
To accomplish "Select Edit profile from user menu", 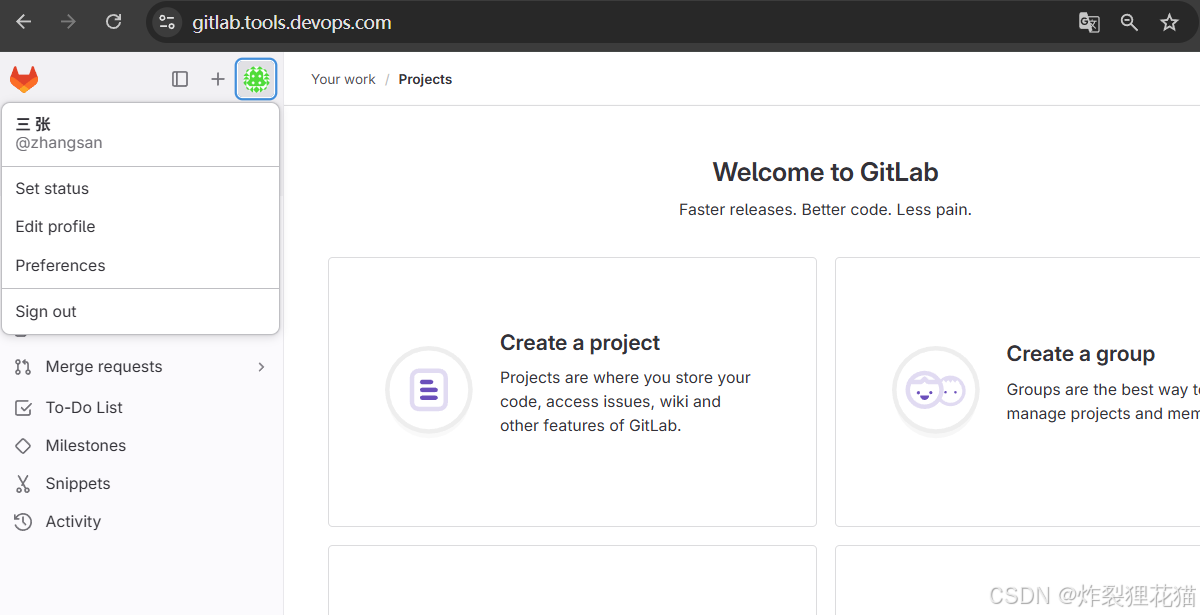I will point(140,227).
